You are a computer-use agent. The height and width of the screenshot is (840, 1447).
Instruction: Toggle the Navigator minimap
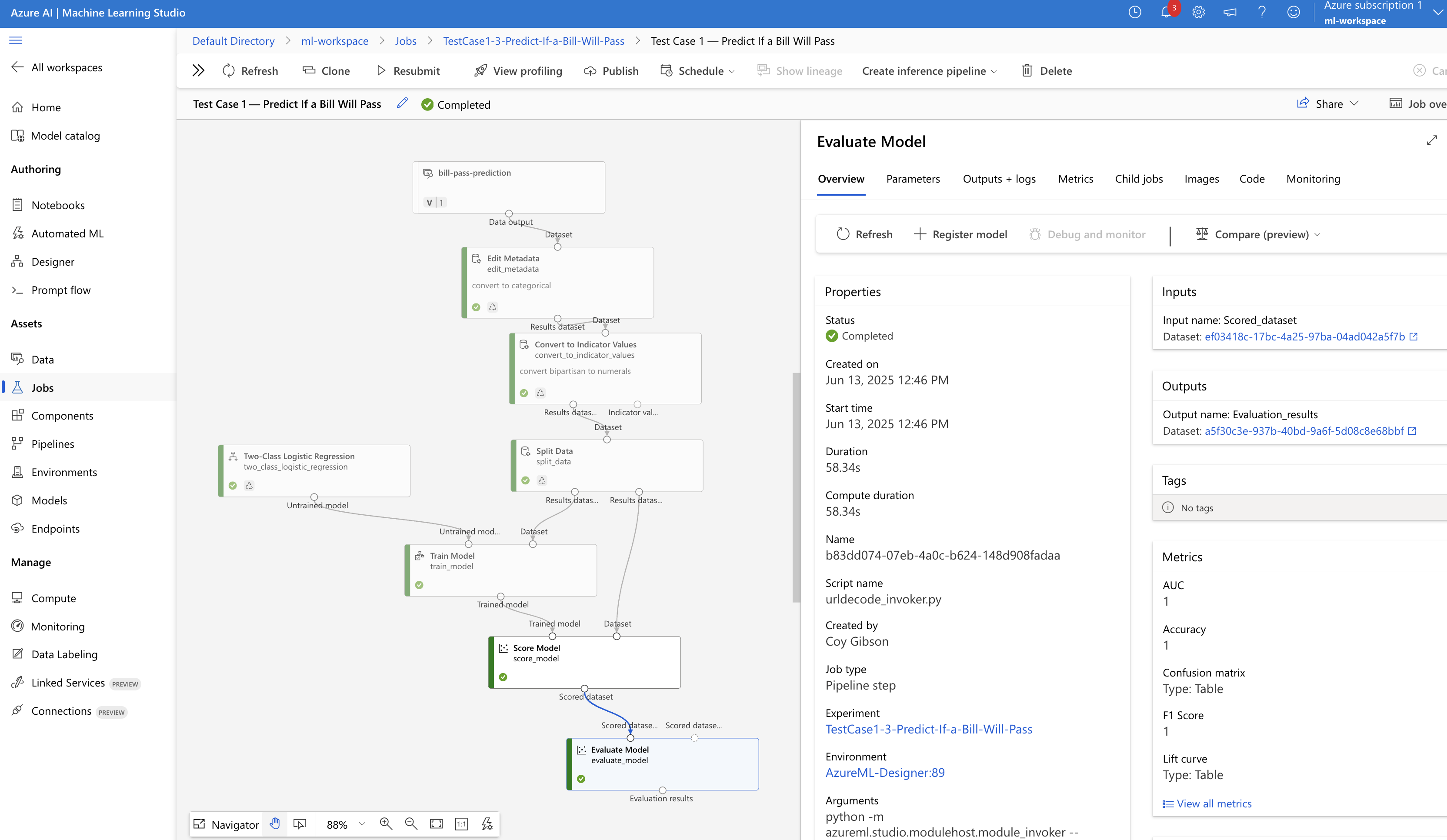click(x=226, y=824)
